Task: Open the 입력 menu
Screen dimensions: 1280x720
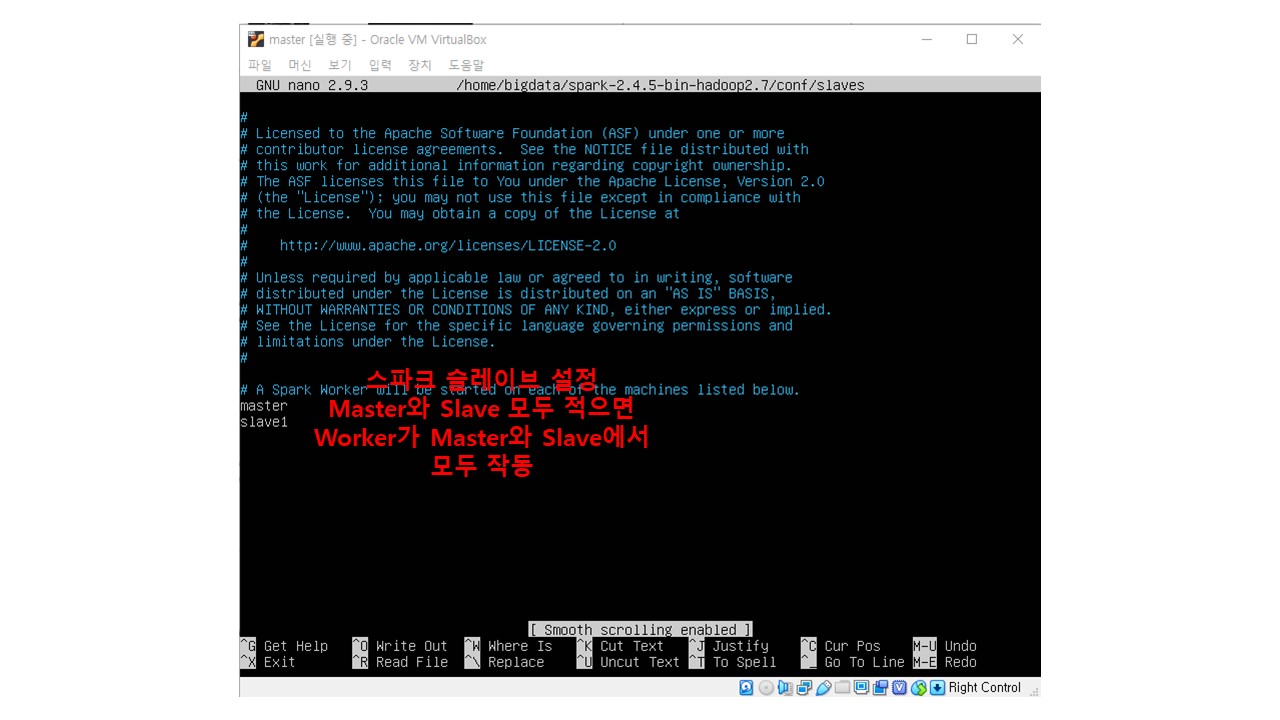Action: point(380,65)
